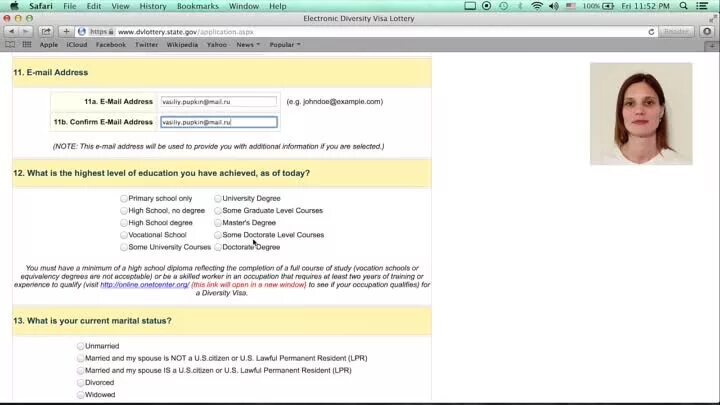Open the Safari menu
Screen dimensions: 720x405
(x=41, y=6)
